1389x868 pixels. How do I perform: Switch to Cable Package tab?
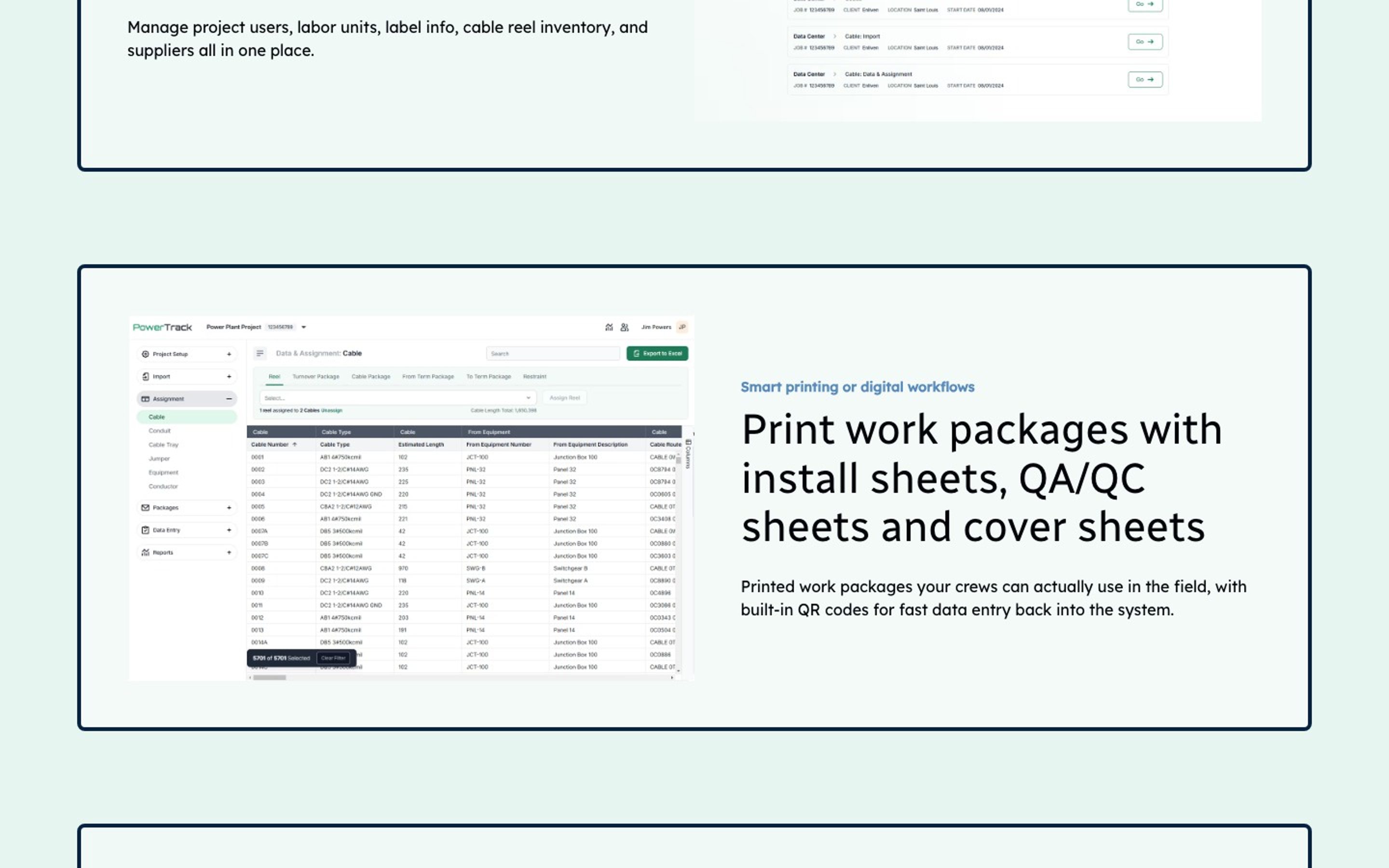click(371, 377)
